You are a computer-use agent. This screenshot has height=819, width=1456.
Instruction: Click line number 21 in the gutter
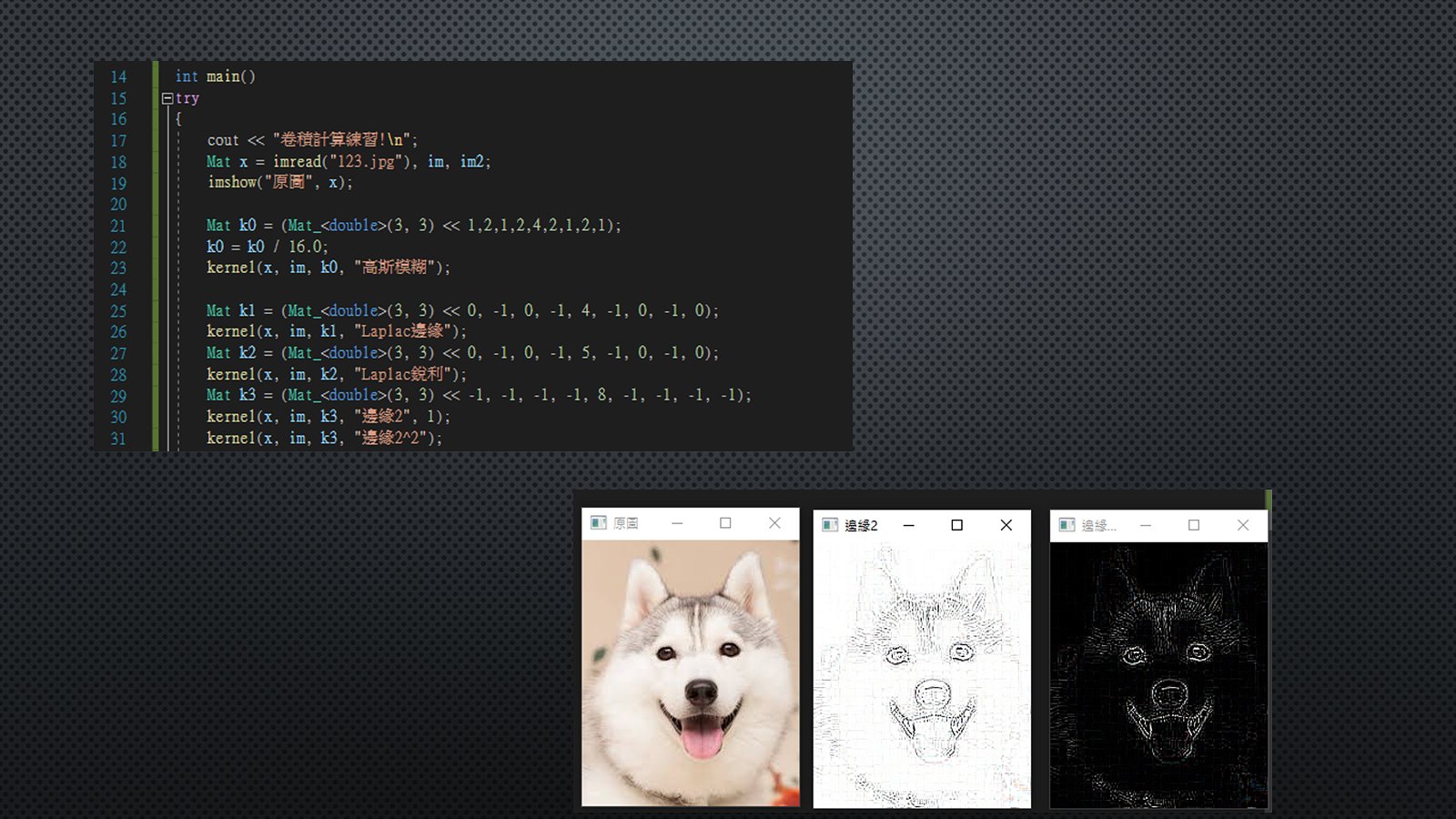pos(118,226)
